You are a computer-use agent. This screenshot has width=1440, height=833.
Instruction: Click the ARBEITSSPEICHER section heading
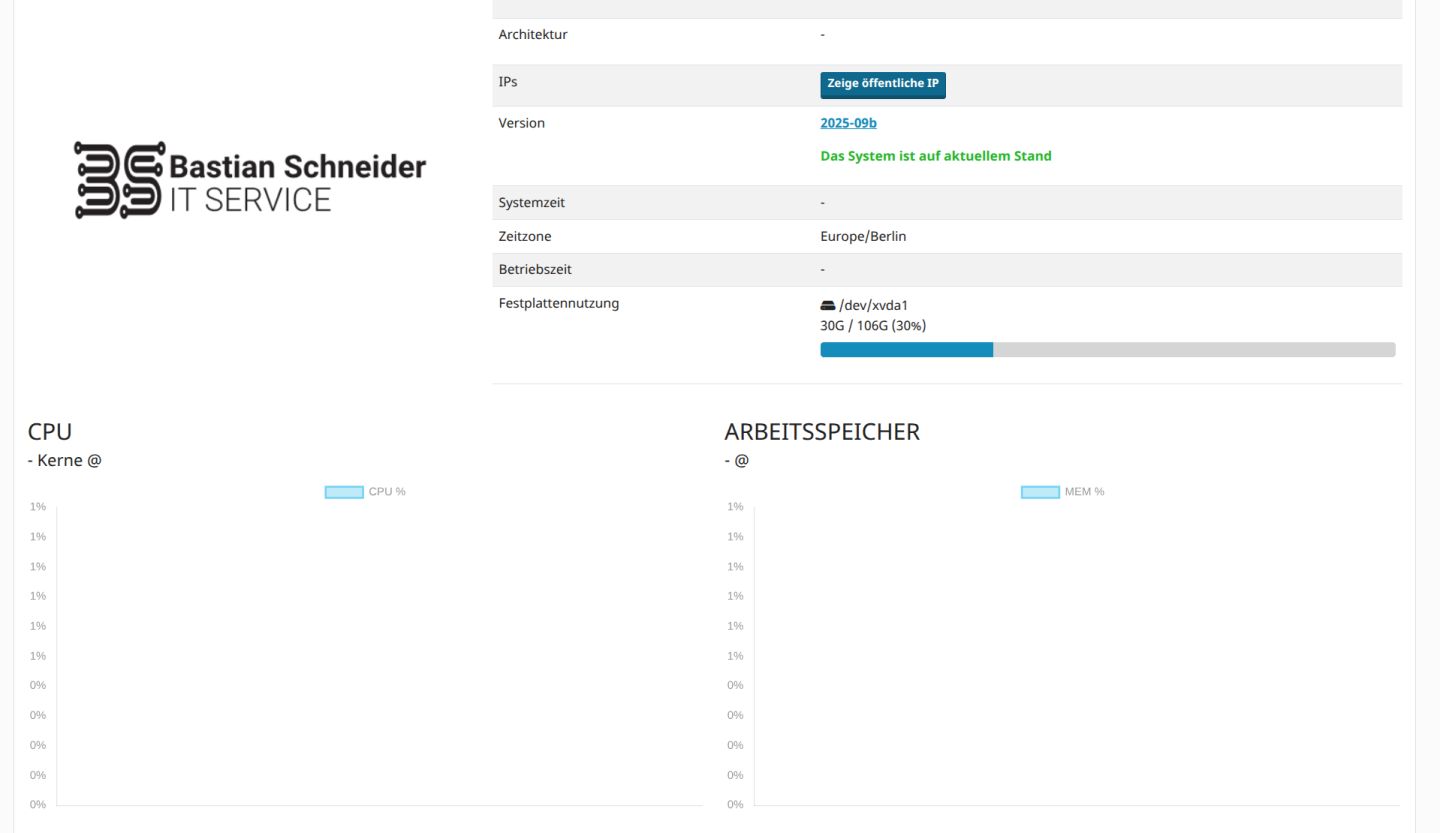point(821,432)
